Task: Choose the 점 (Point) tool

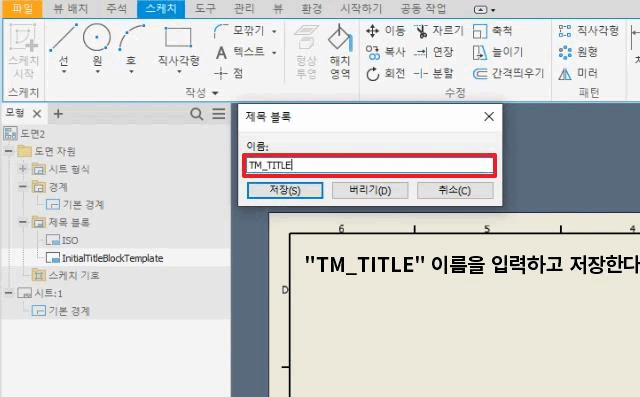Action: coord(229,73)
